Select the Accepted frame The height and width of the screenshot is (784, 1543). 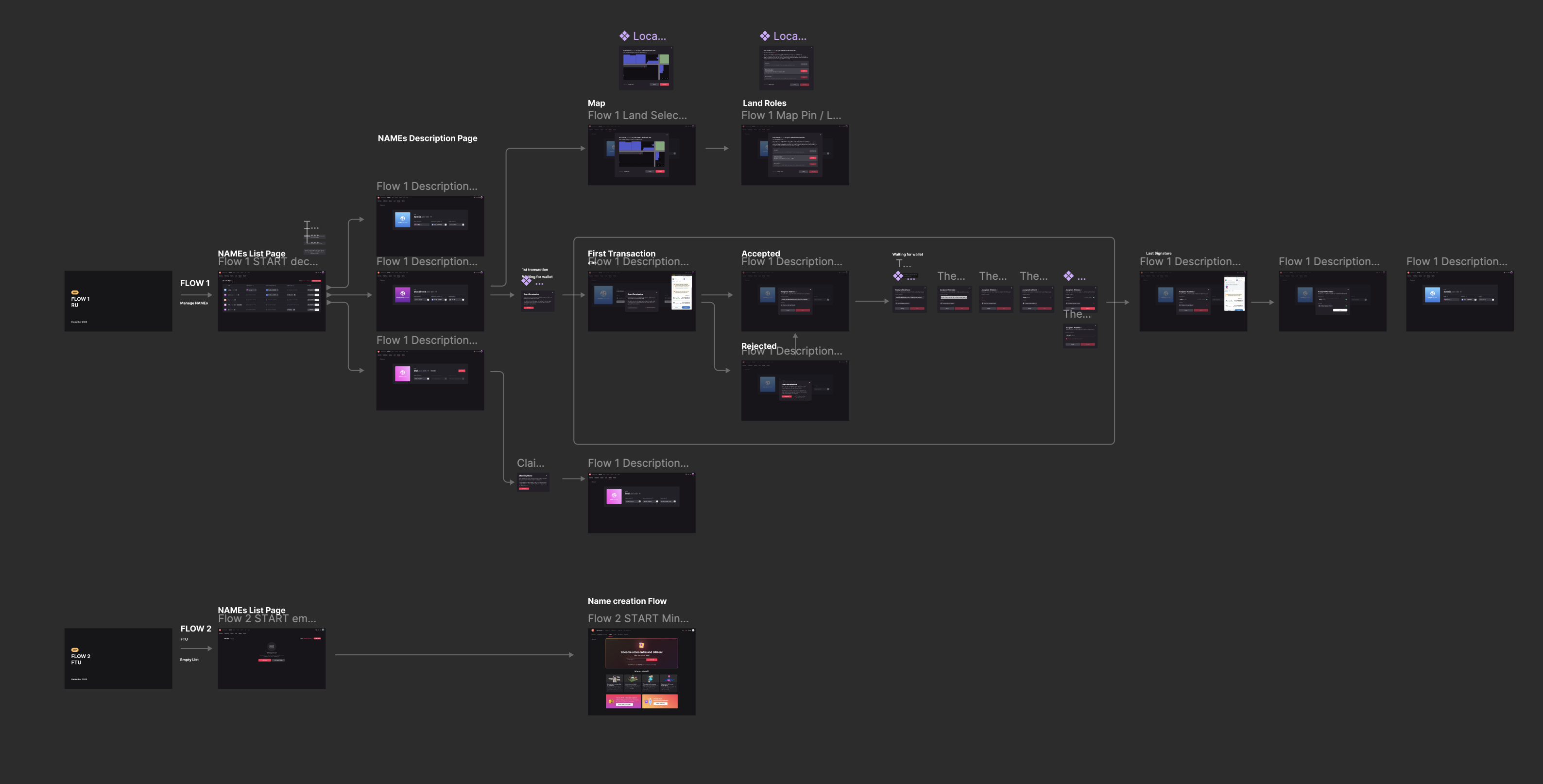[795, 301]
